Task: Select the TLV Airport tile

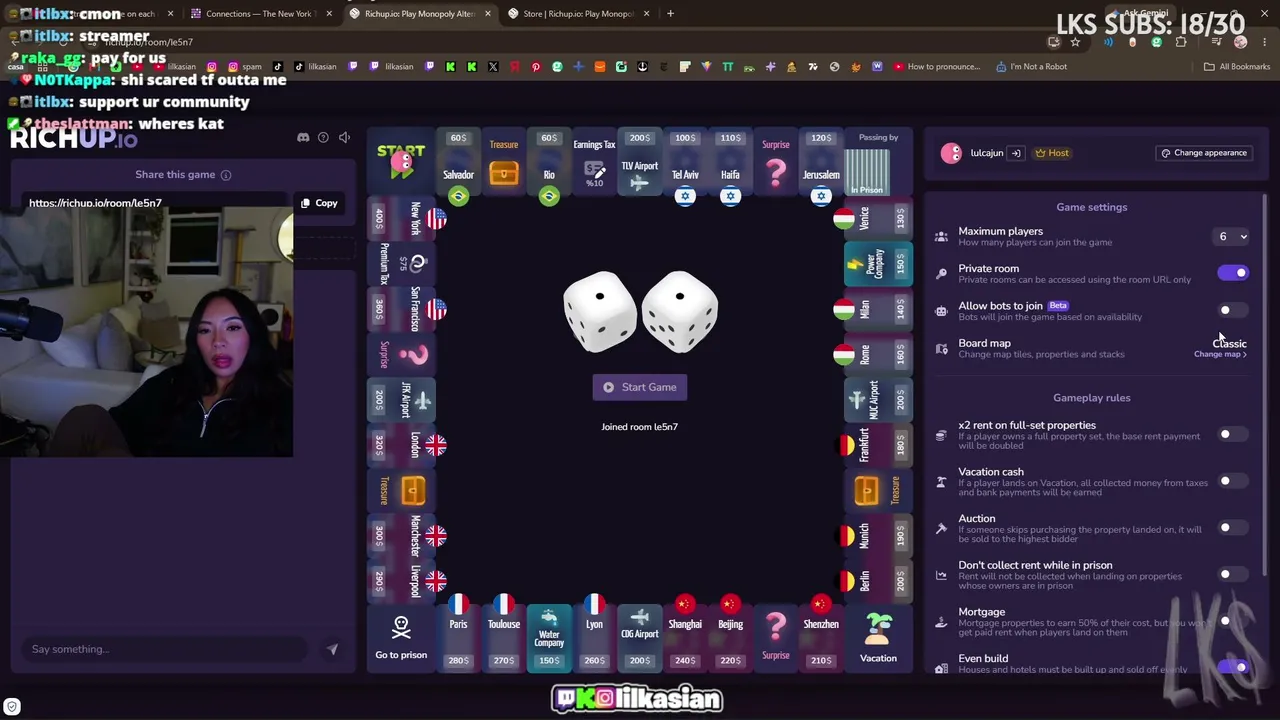Action: pos(640,163)
